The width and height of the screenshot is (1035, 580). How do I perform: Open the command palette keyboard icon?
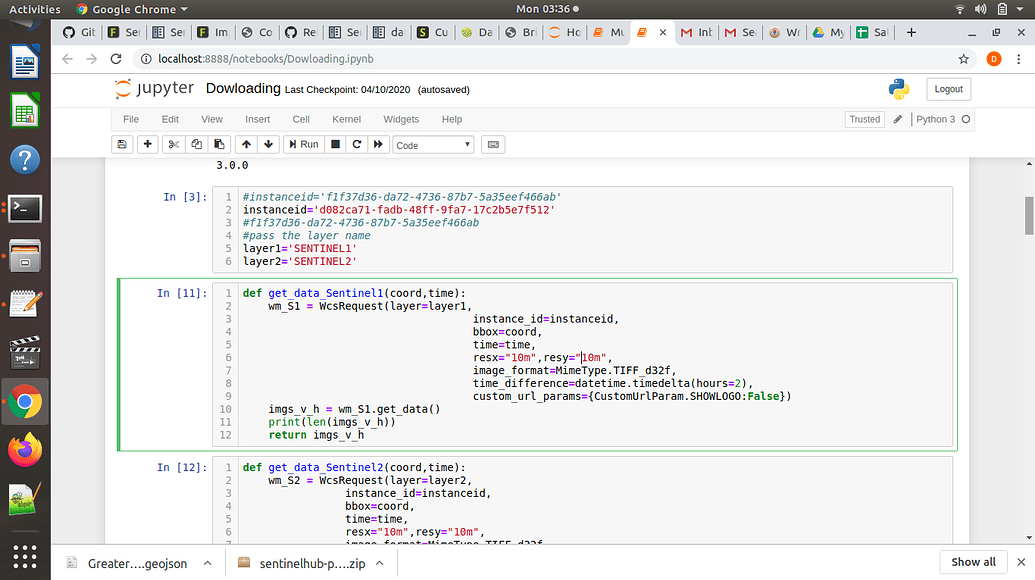[492, 145]
